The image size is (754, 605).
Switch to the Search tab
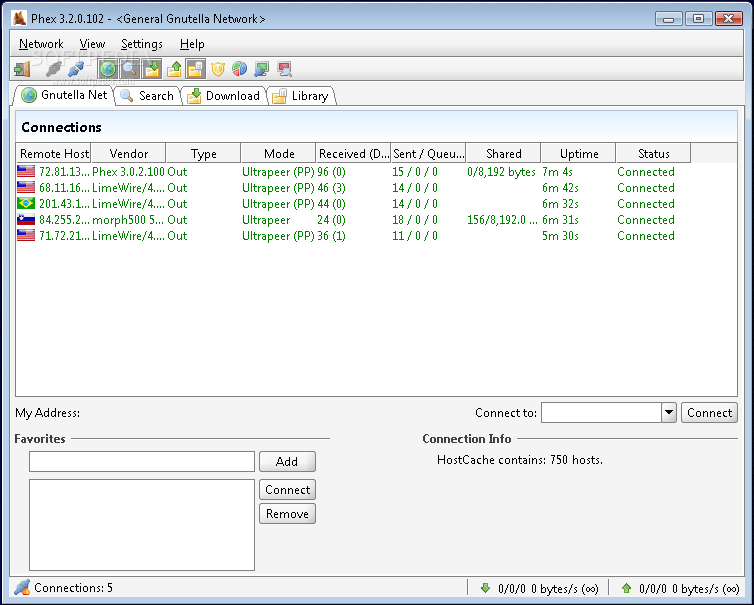(148, 96)
